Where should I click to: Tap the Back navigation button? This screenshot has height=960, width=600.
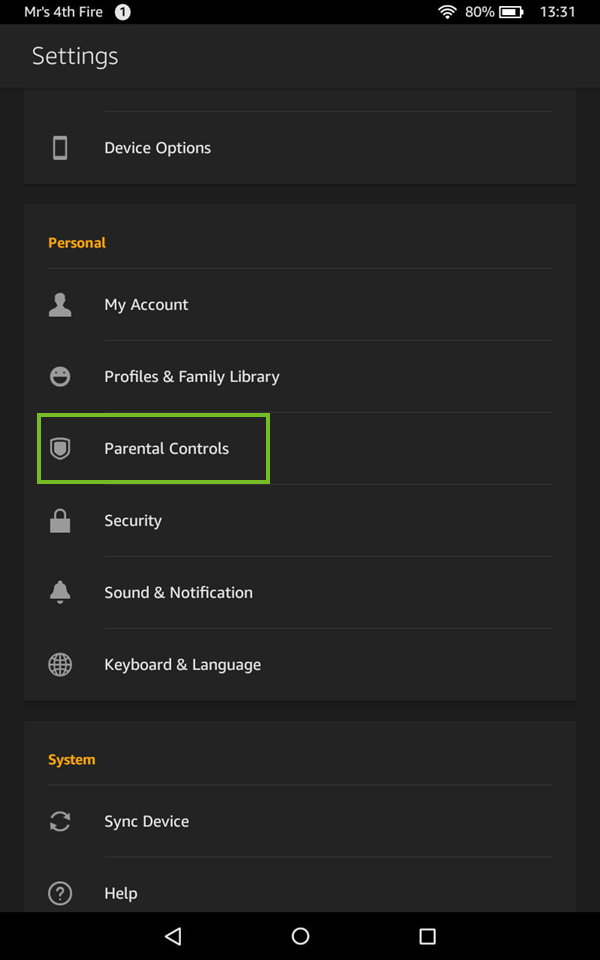[172, 936]
